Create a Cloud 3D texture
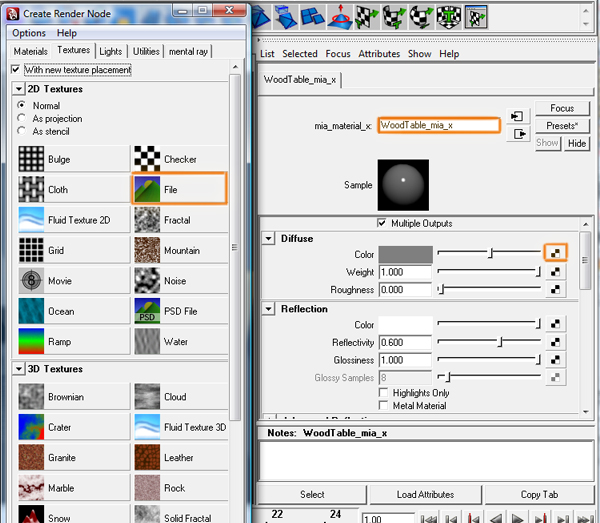Viewport: 600px width, 523px height. [x=180, y=397]
